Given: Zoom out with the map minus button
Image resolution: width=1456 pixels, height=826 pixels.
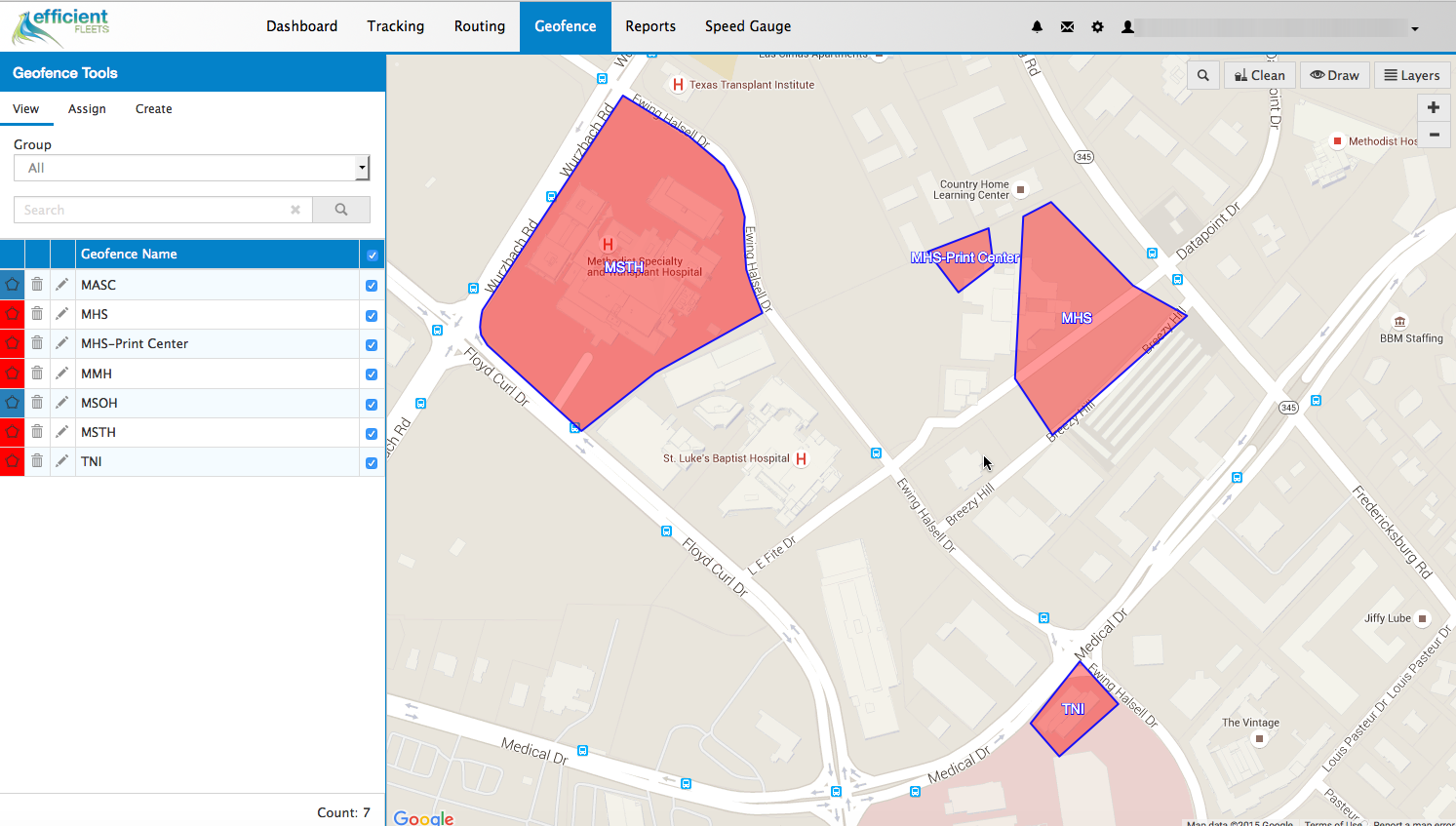Looking at the screenshot, I should [x=1434, y=135].
